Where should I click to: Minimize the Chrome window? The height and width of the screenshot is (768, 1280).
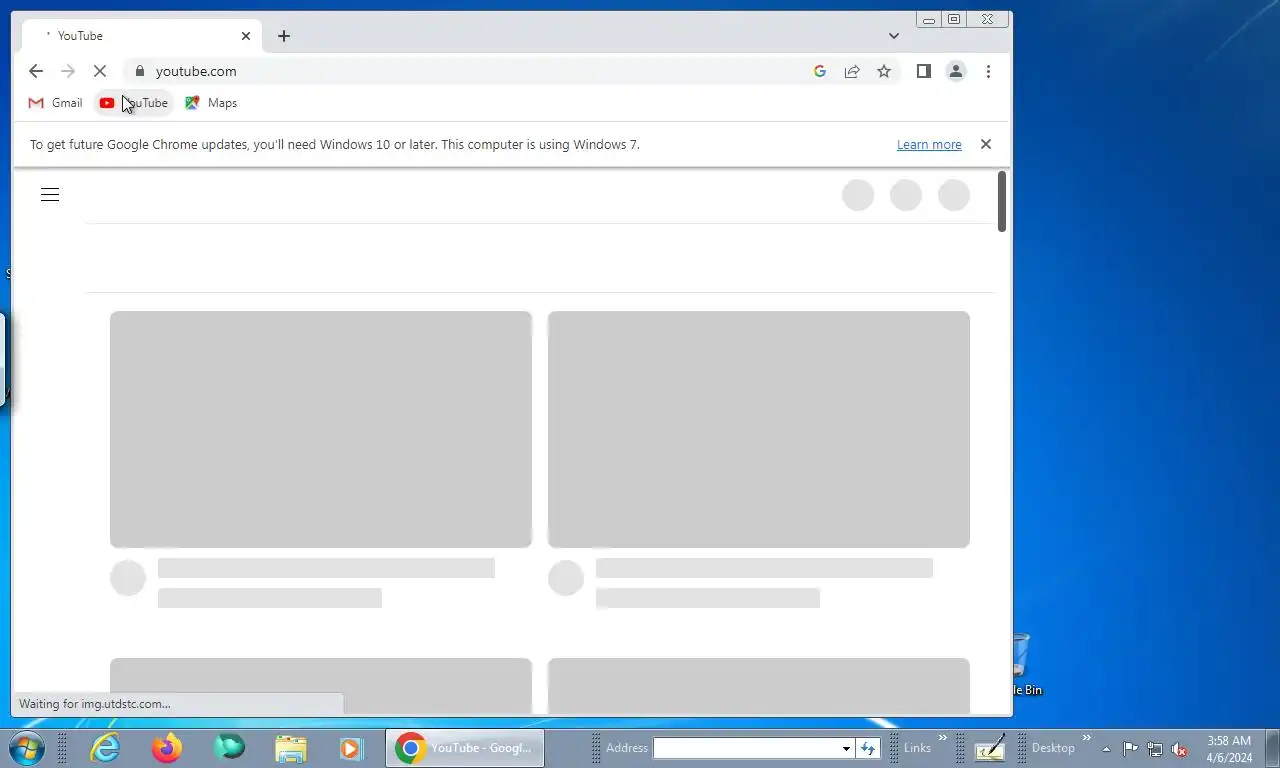929,19
